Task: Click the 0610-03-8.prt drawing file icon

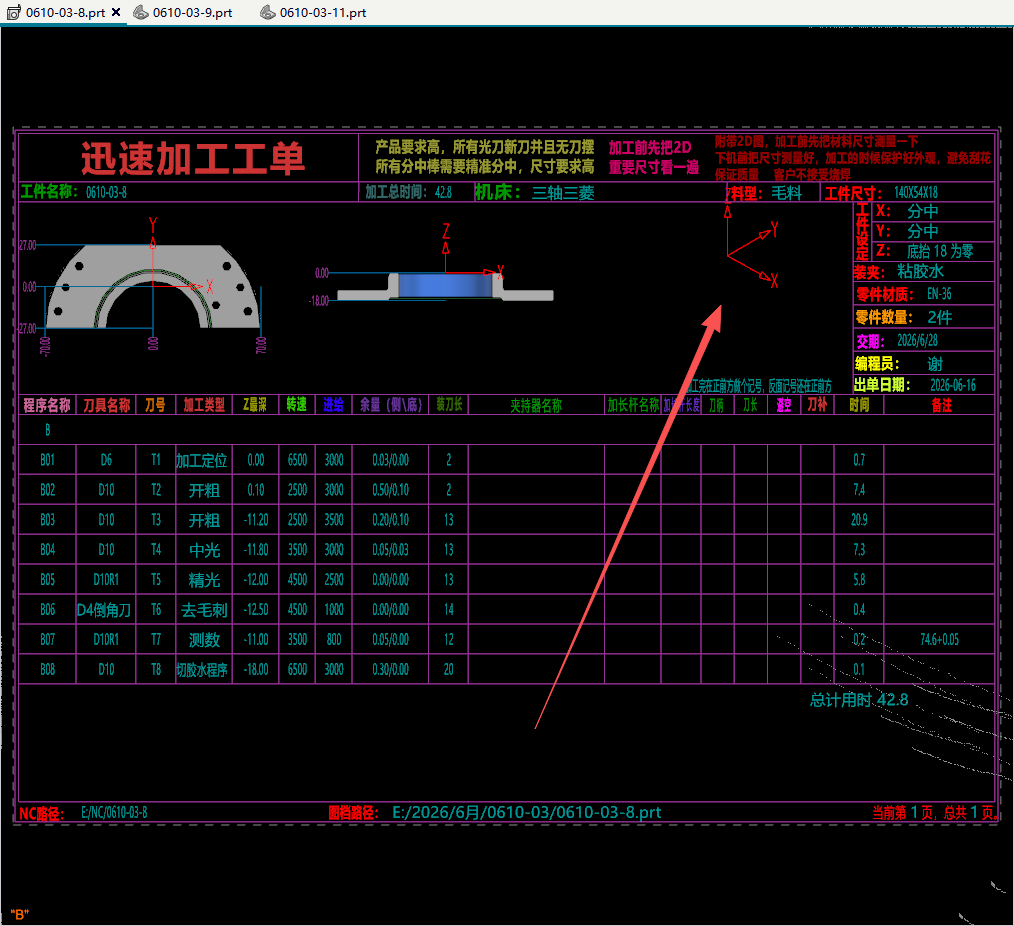Action: point(14,12)
